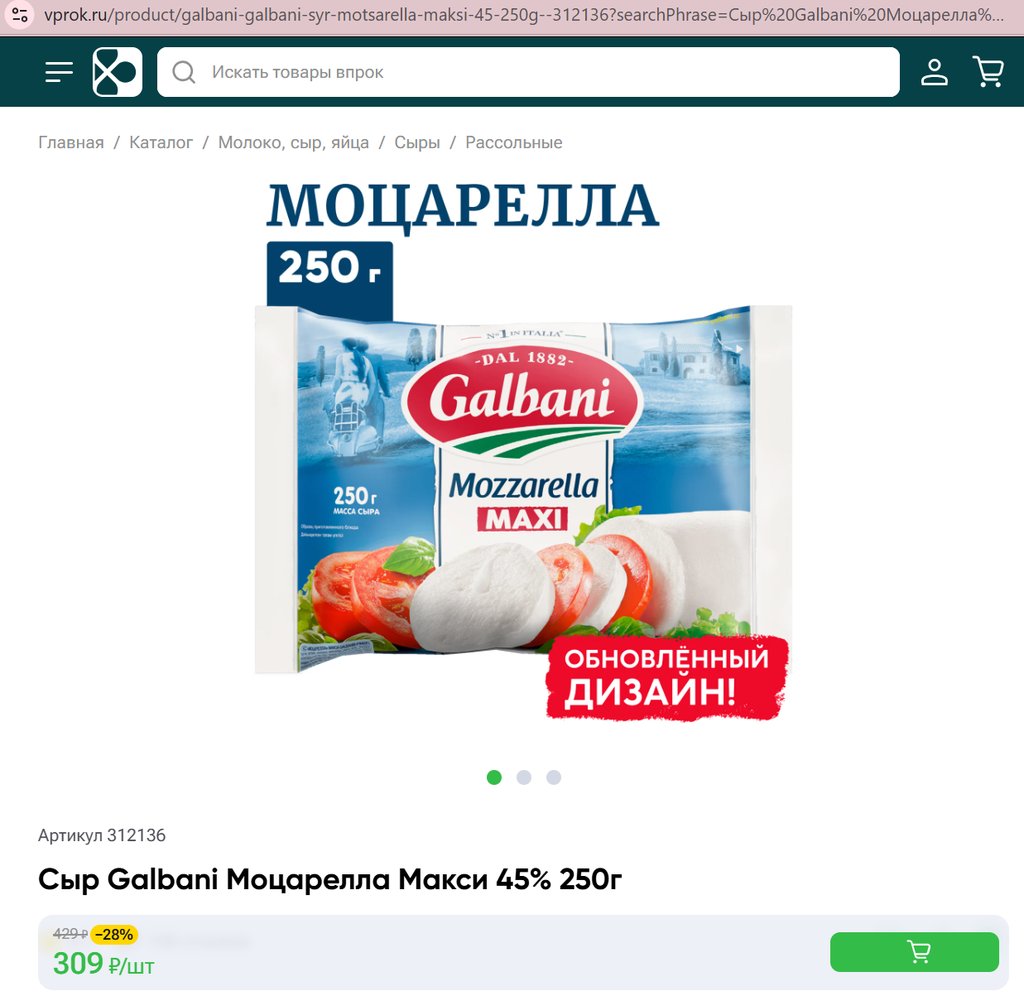Add the mozzarella to cart with green button

[x=914, y=952]
